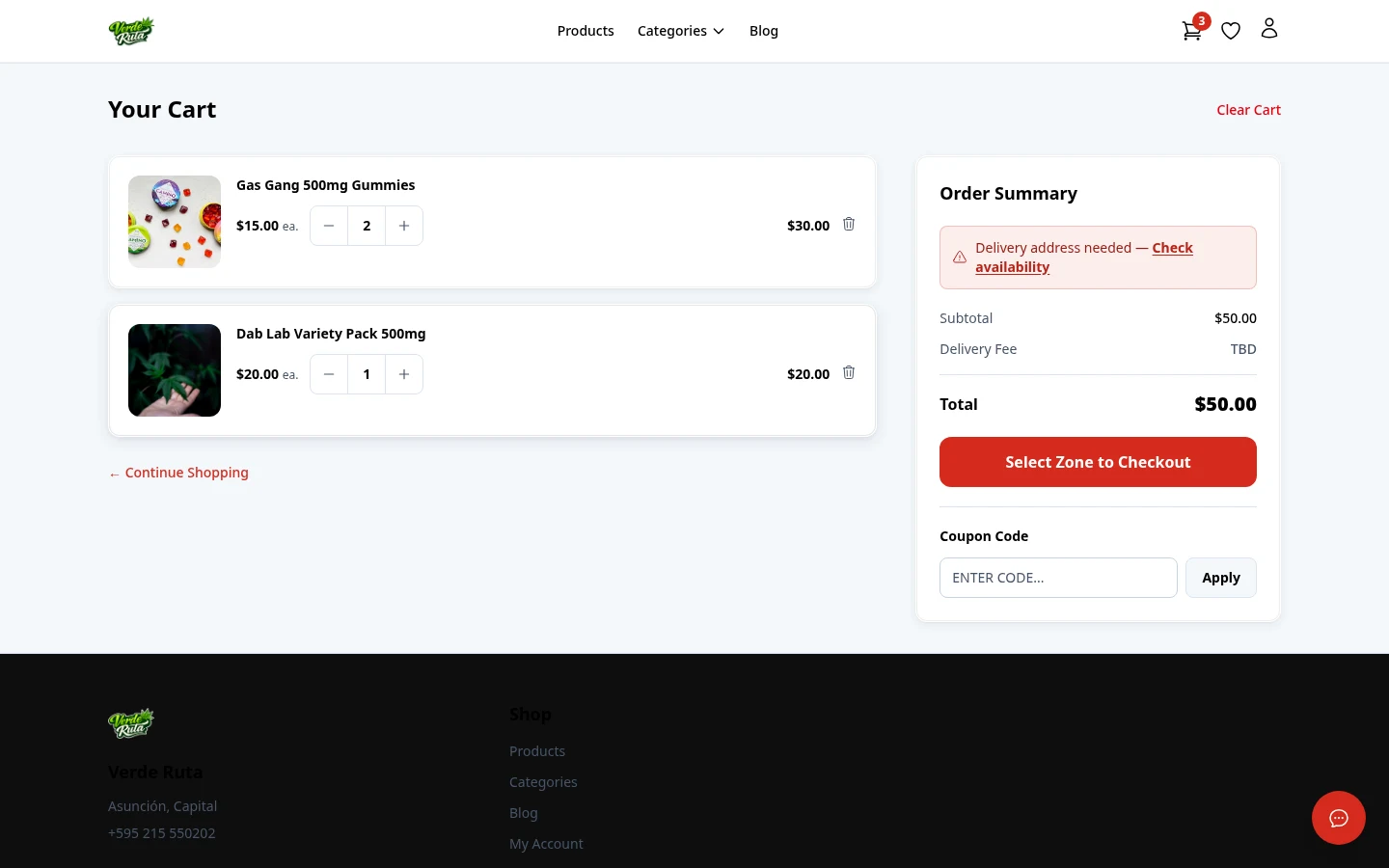
Task: Increase Gas Gang Gummies quantity
Action: [x=404, y=225]
